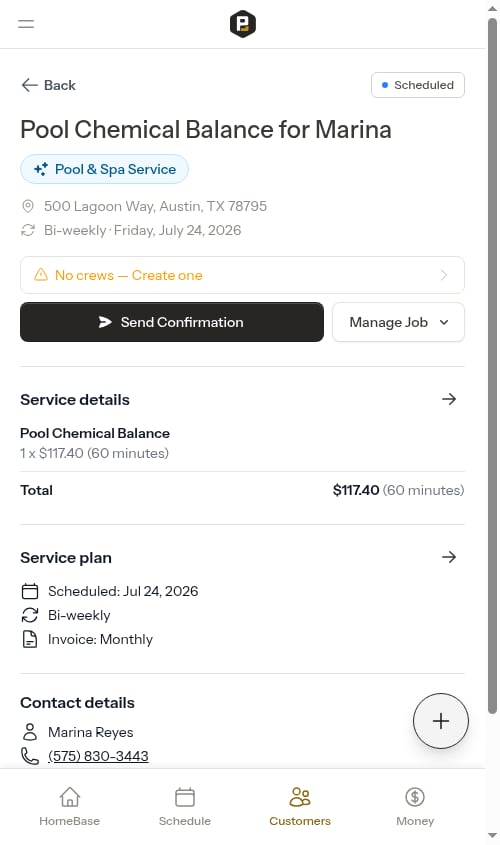Click the phone icon in Contact details
Image resolution: width=500 pixels, height=845 pixels.
(30, 756)
